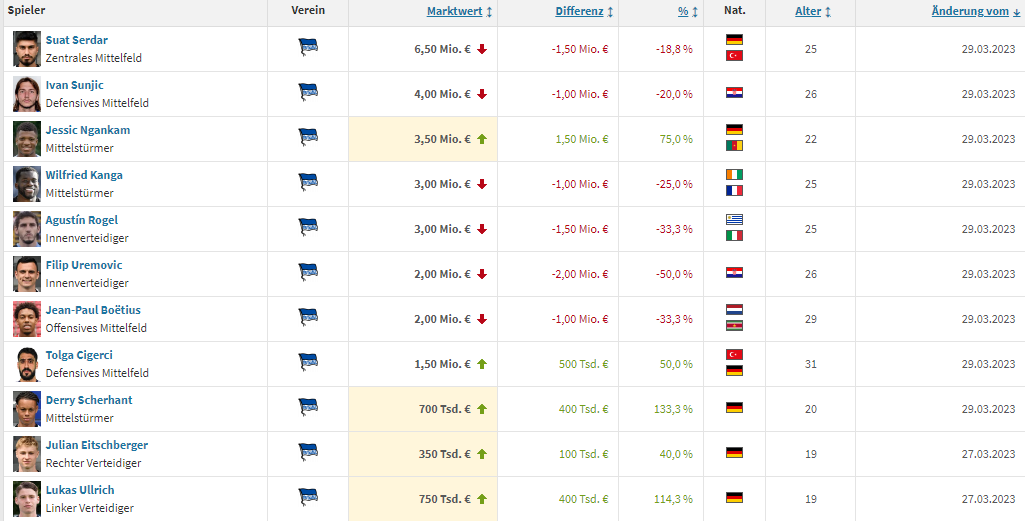The image size is (1025, 521).
Task: Click Uruguay flag for Agustín Rogel
Action: tap(734, 220)
